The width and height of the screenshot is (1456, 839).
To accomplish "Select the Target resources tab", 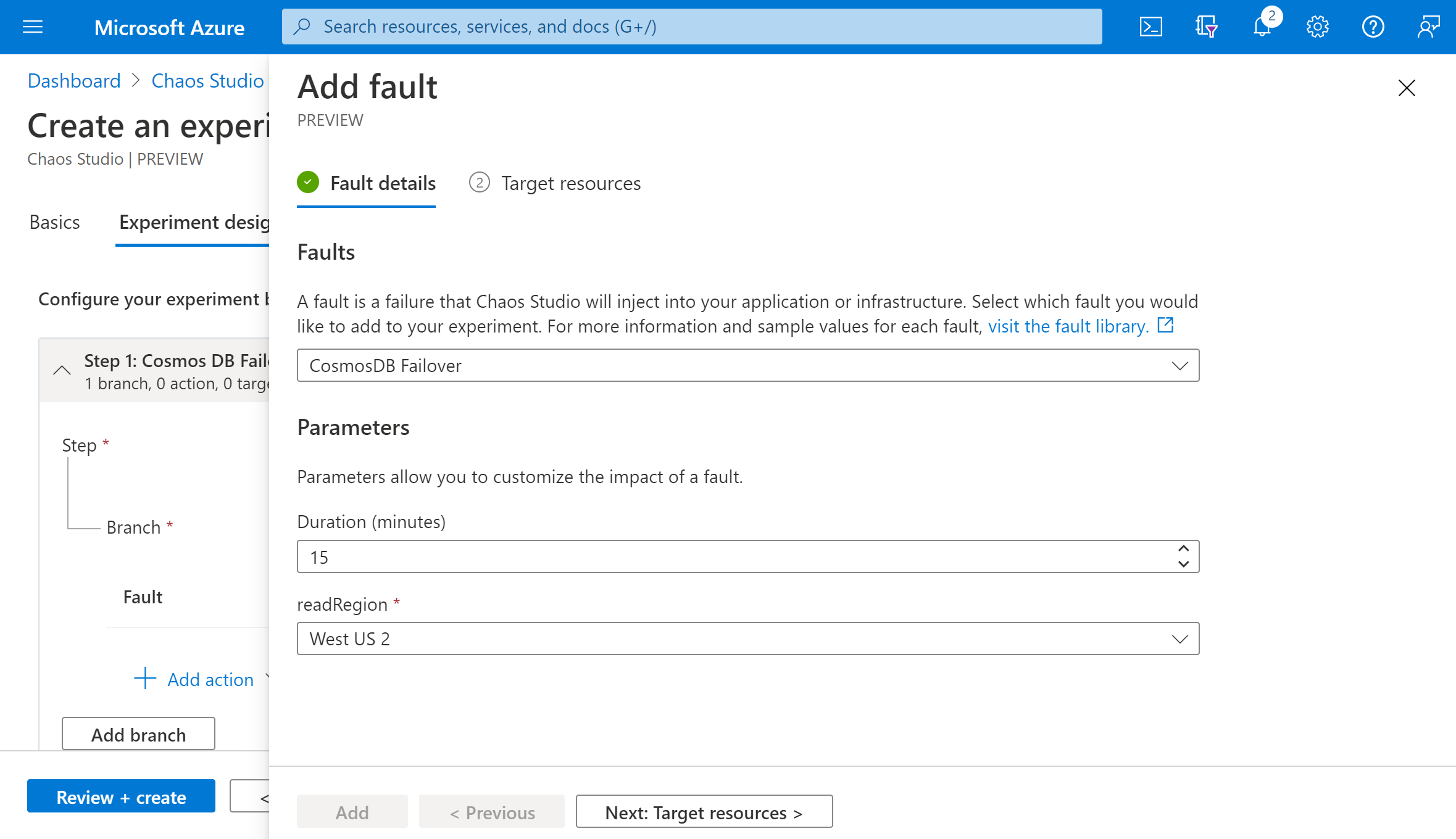I will [x=571, y=183].
